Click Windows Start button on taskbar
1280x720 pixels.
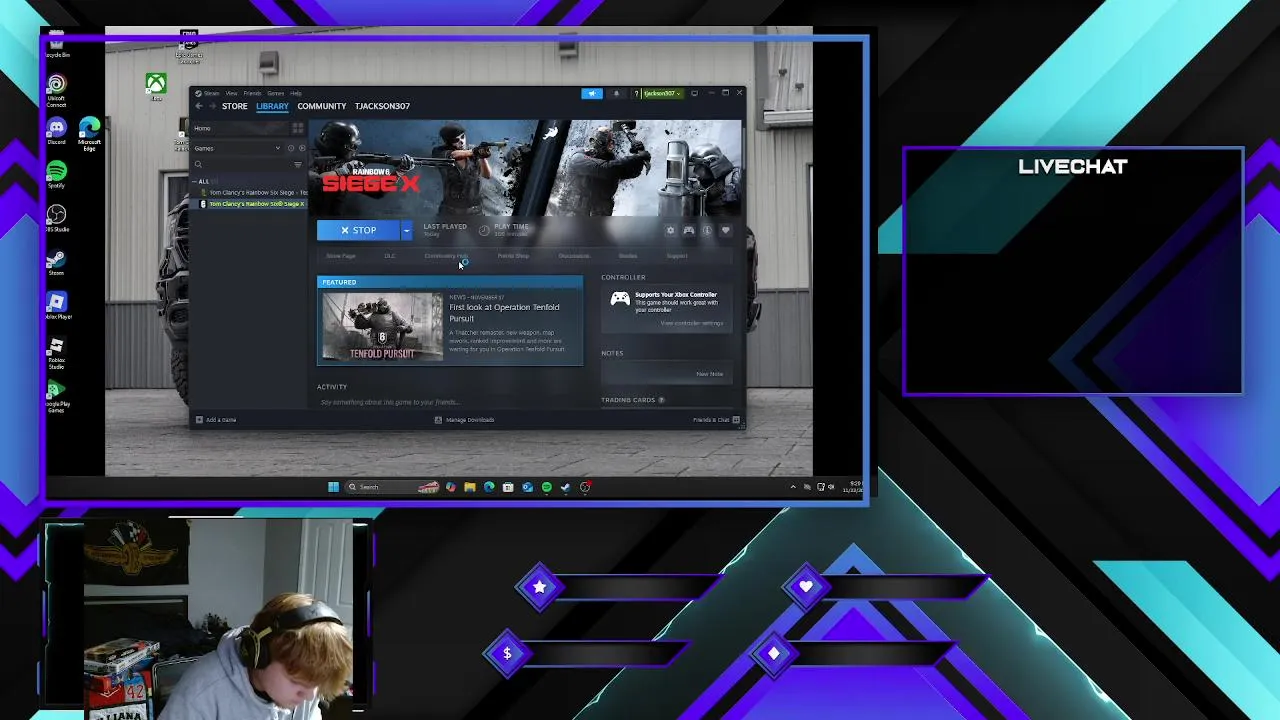(333, 487)
